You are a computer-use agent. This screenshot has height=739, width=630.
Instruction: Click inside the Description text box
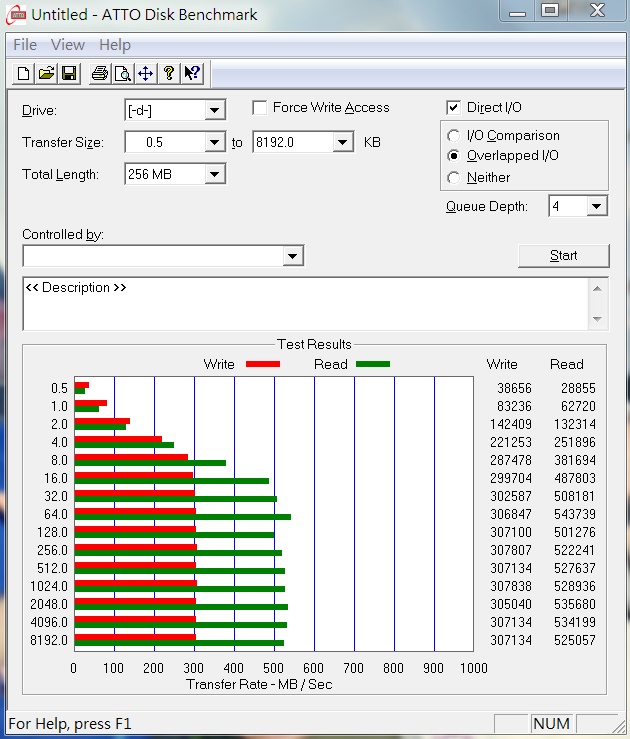[305, 304]
